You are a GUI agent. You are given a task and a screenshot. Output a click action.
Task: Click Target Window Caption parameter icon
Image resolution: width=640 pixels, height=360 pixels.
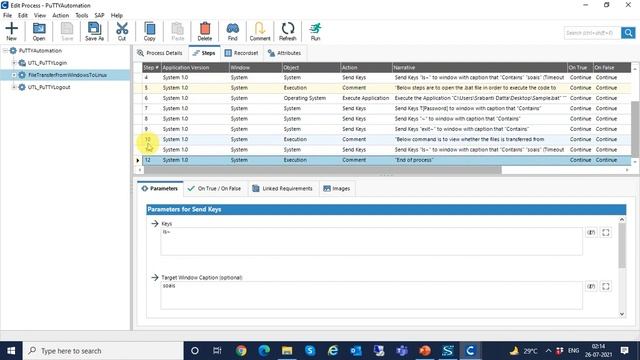coord(591,287)
